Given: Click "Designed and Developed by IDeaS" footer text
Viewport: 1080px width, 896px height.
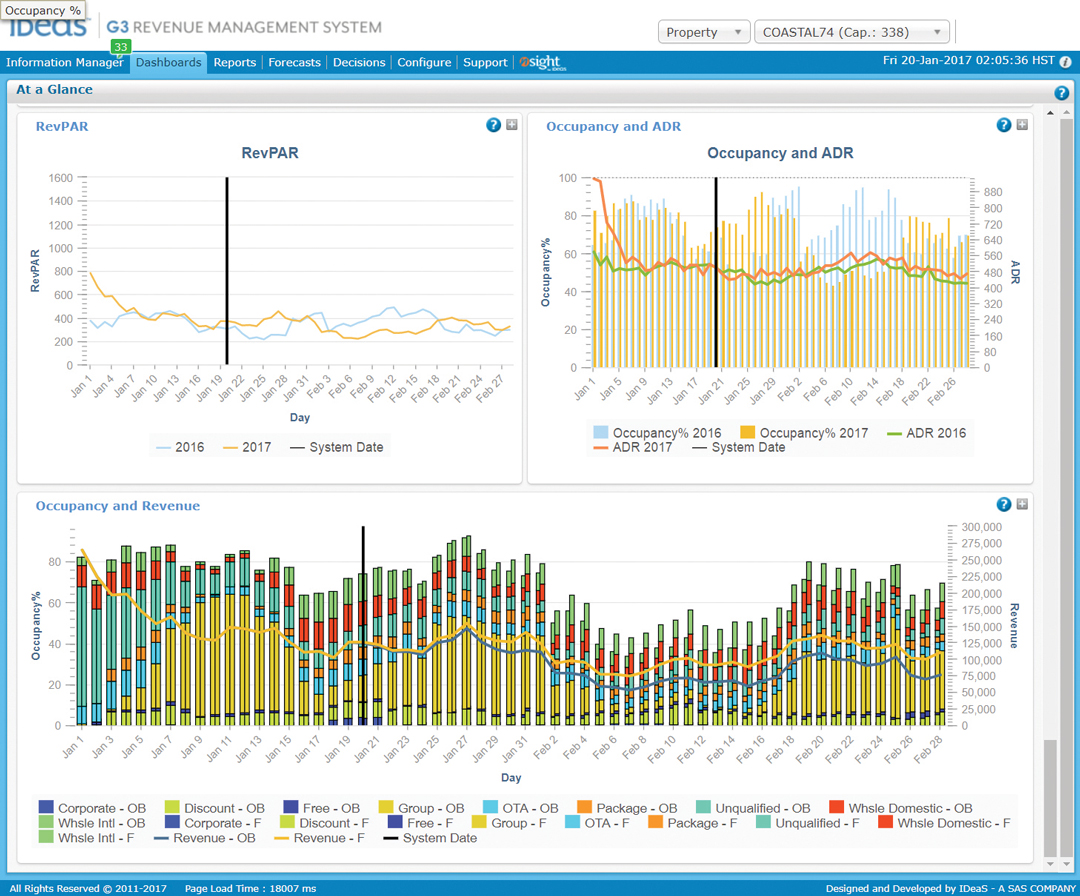Looking at the screenshot, I should pyautogui.click(x=906, y=888).
